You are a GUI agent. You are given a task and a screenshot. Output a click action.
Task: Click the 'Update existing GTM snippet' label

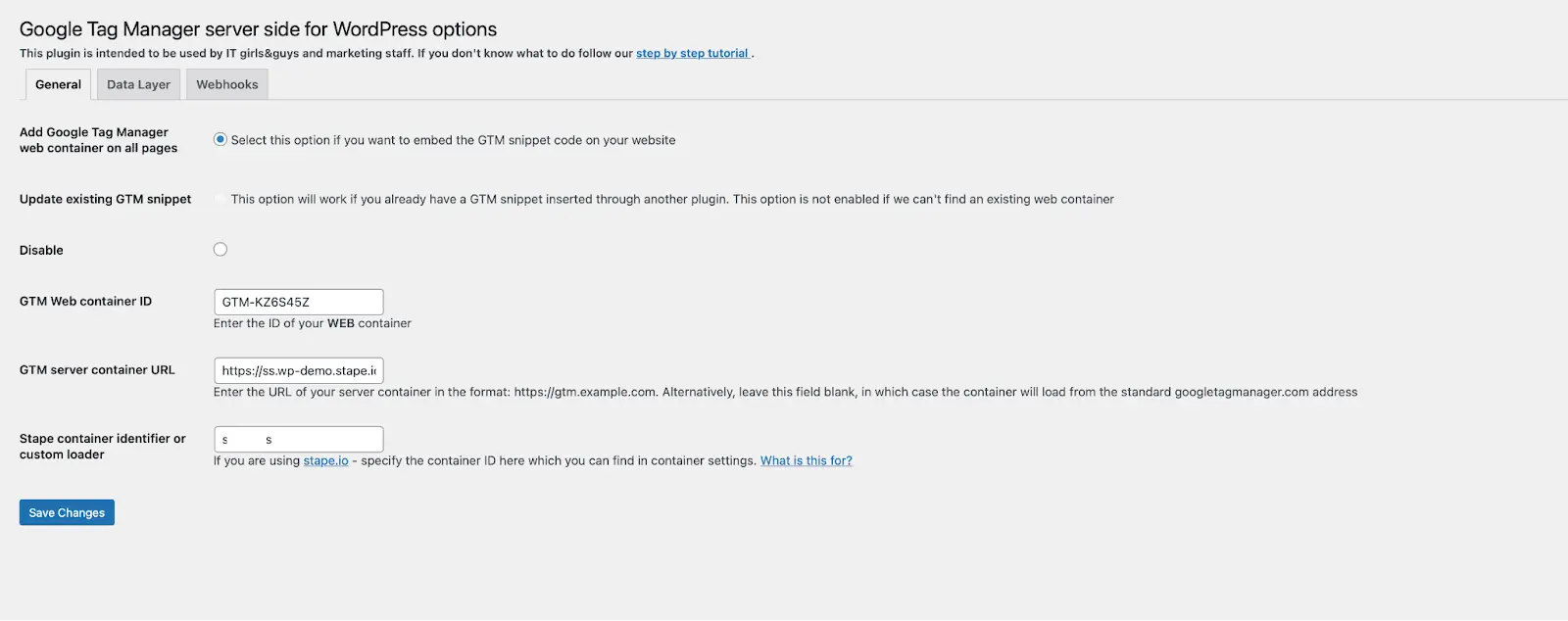pos(106,199)
